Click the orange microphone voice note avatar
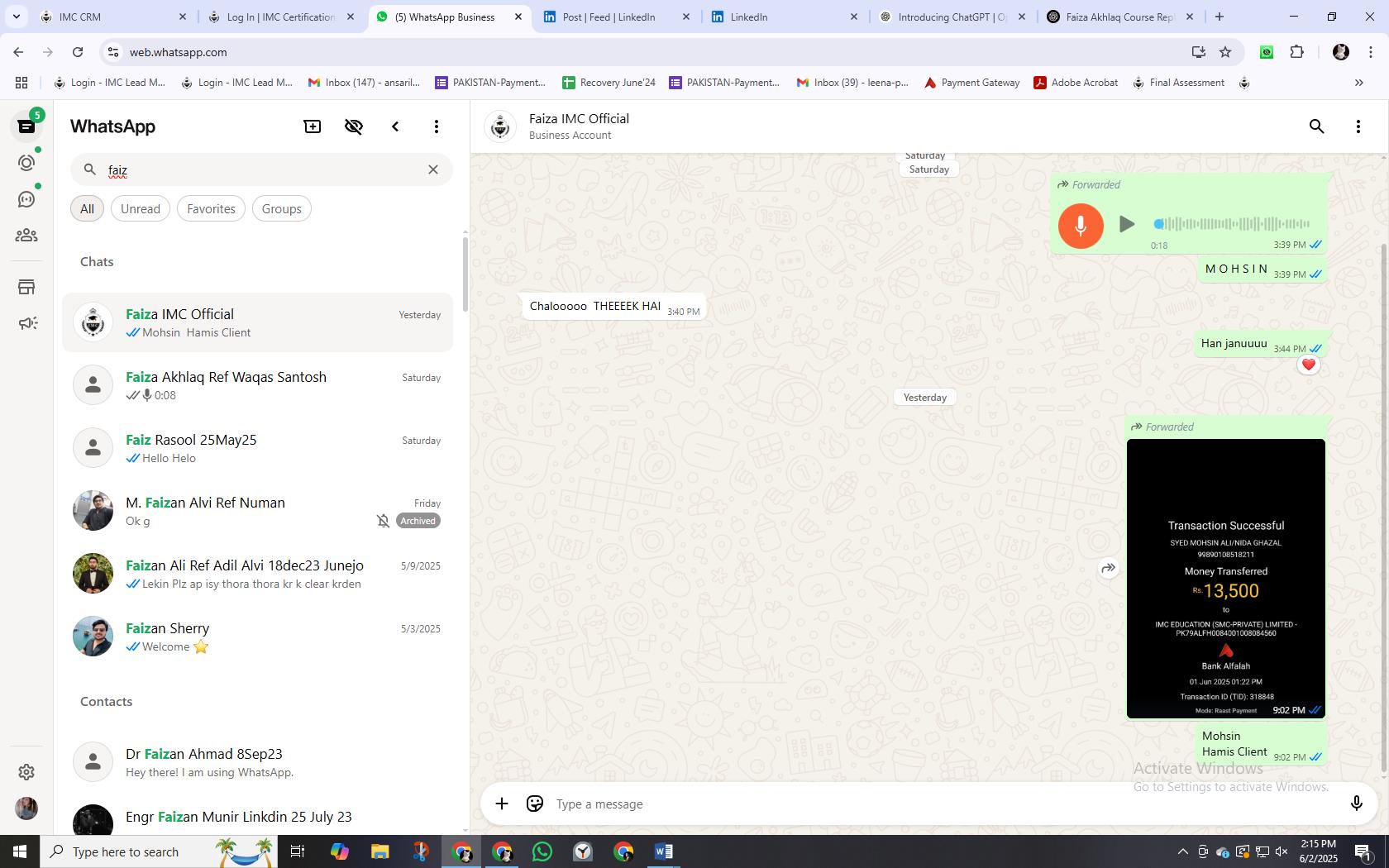This screenshot has width=1389, height=868. (x=1081, y=225)
